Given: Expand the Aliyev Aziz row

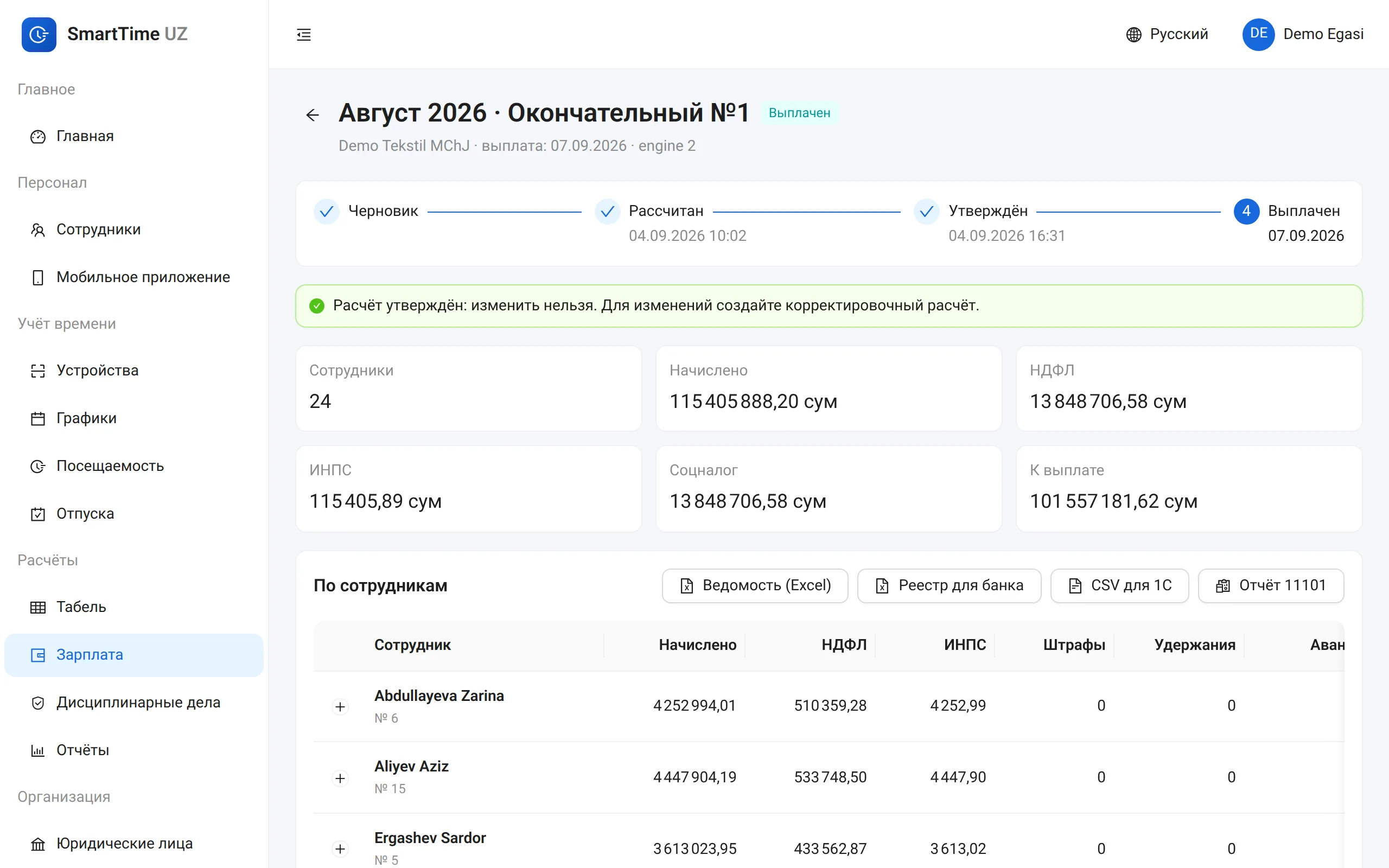Looking at the screenshot, I should point(340,778).
